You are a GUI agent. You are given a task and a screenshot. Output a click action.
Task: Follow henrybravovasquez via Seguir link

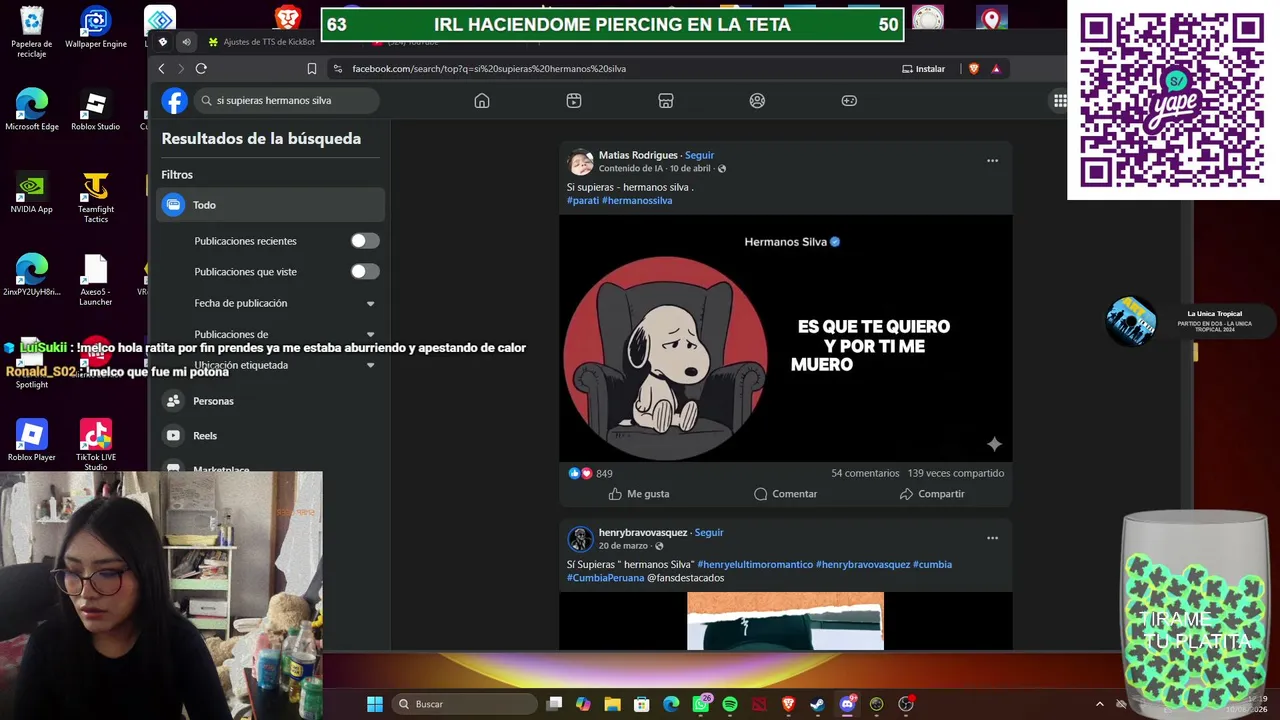click(x=709, y=533)
